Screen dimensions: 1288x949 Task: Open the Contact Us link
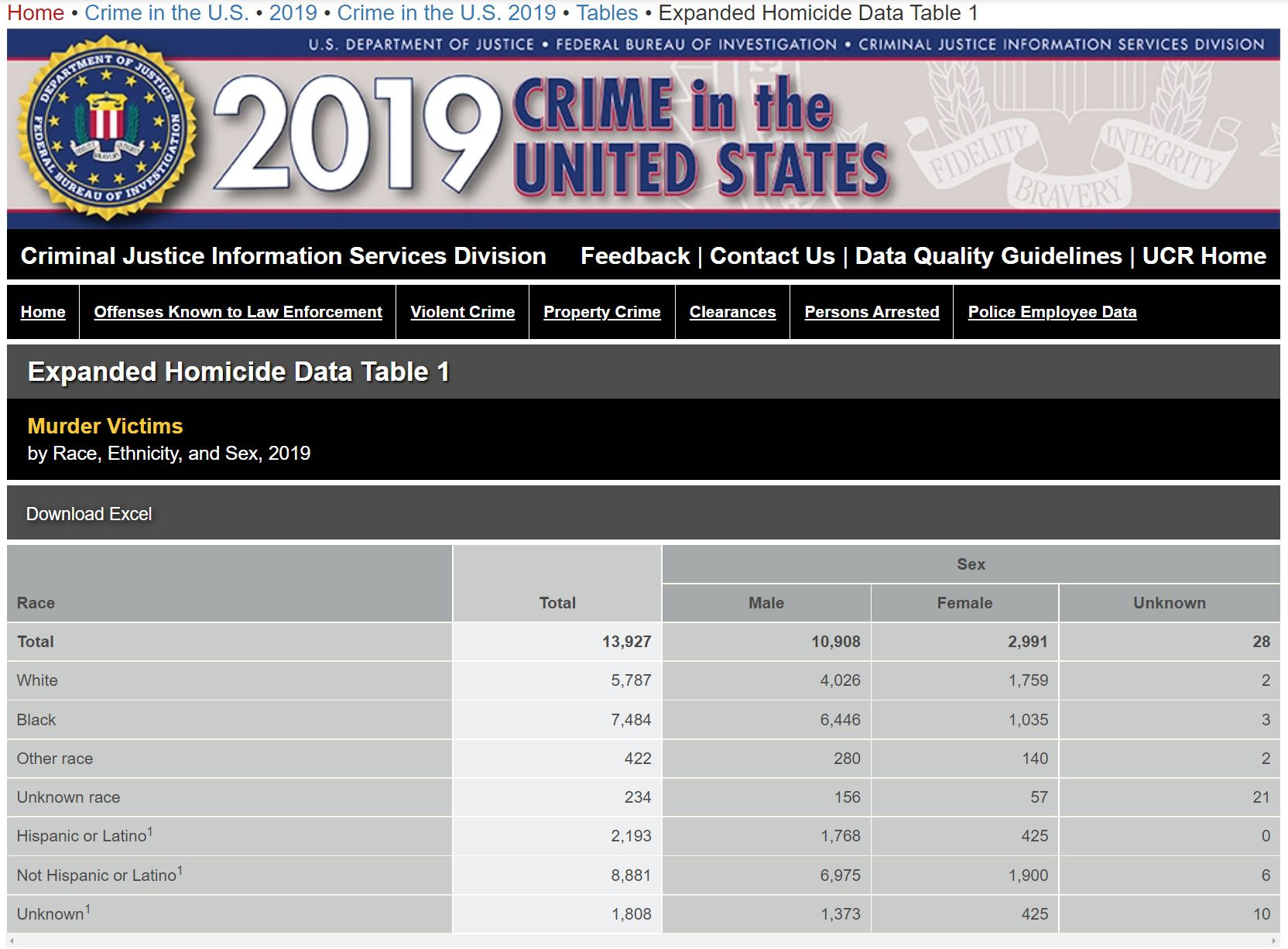click(x=772, y=256)
